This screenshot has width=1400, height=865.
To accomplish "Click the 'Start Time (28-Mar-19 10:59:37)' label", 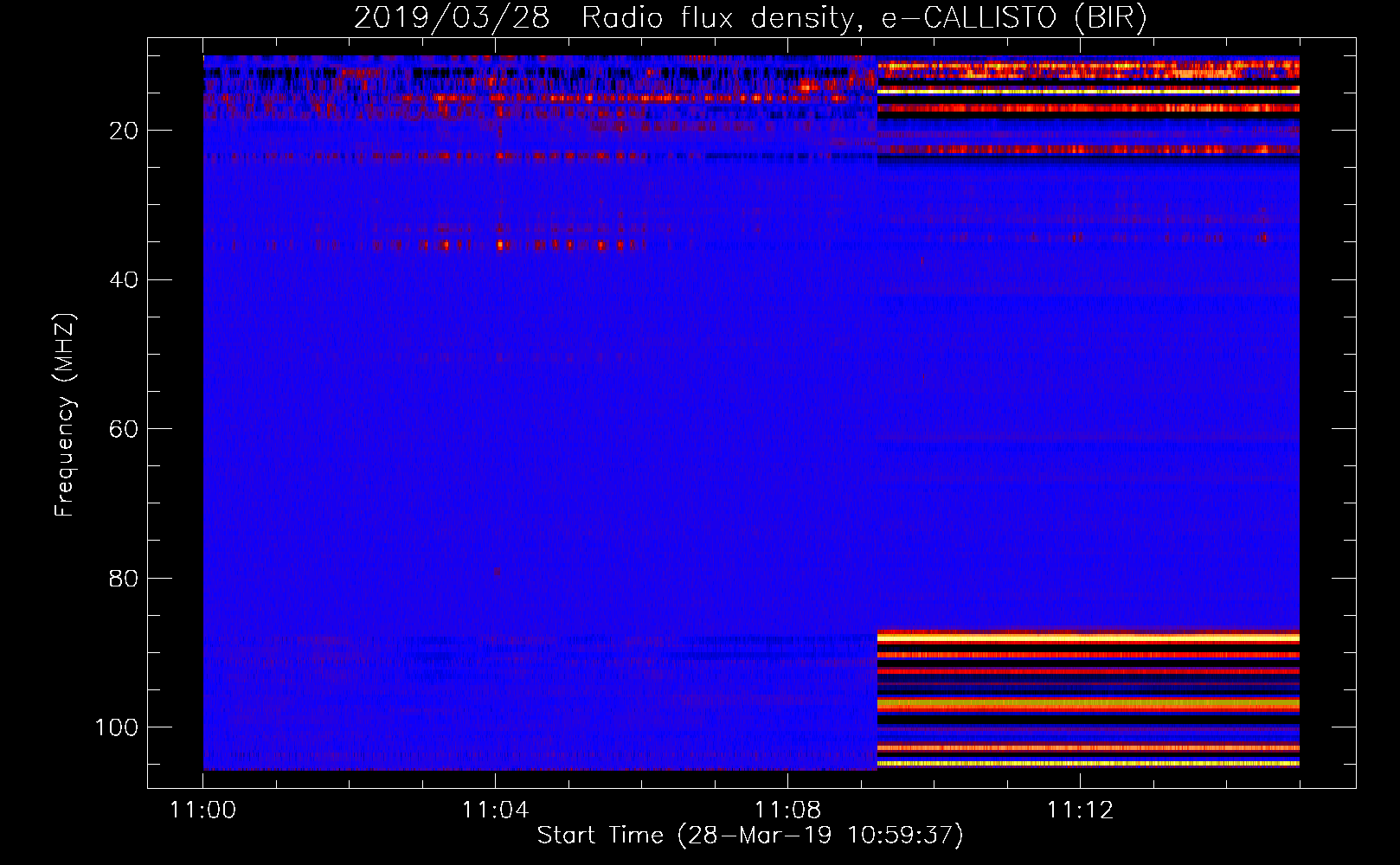I will (750, 836).
